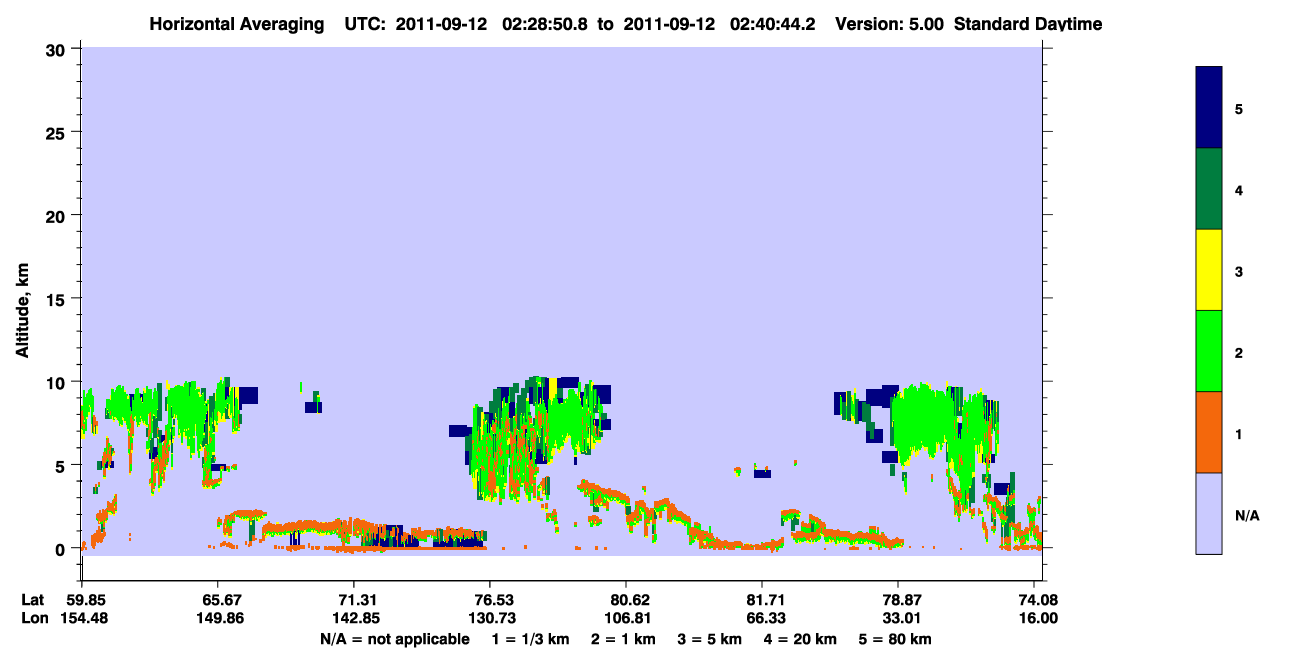Click the latitude value 74.08
The height and width of the screenshot is (667, 1300).
1038,600
